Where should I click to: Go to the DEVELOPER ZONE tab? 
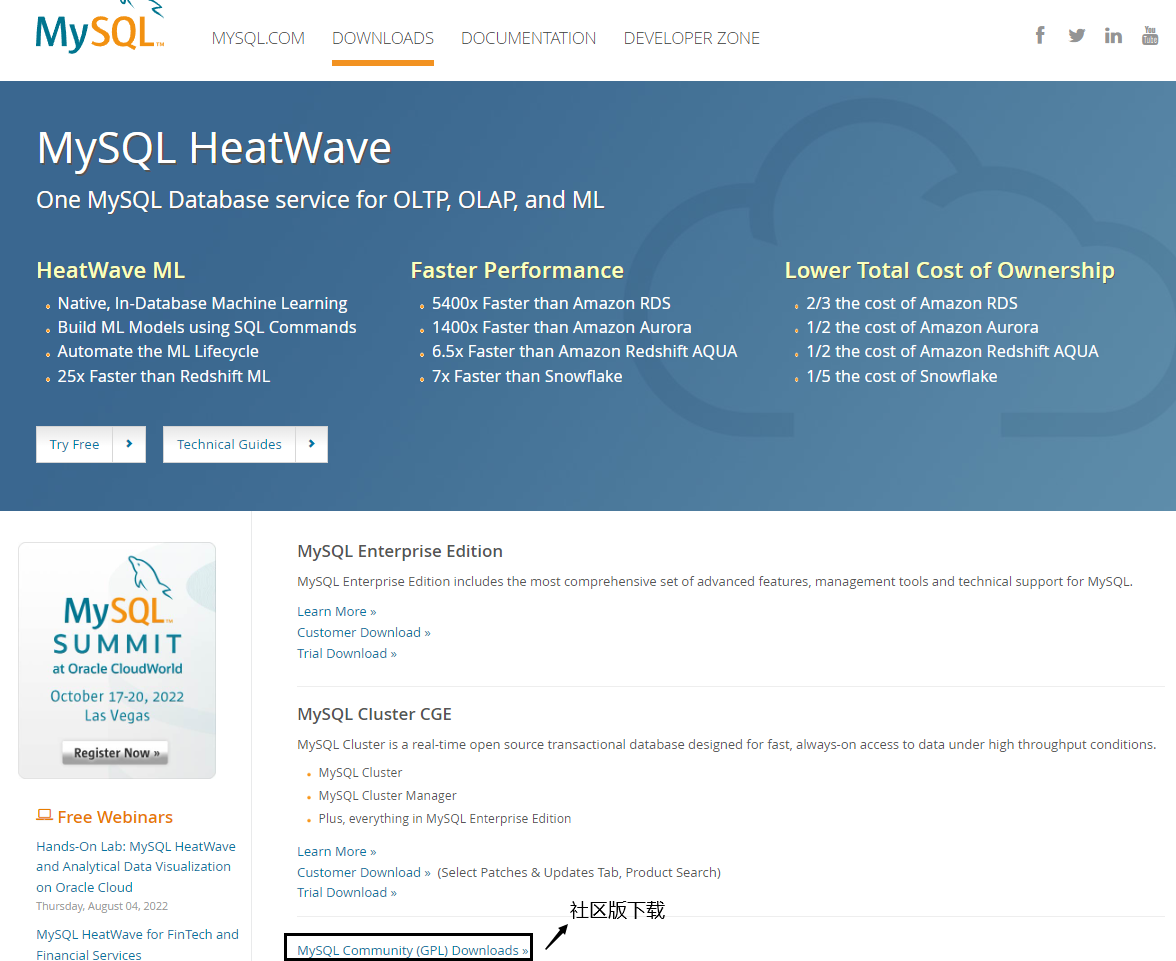(692, 38)
